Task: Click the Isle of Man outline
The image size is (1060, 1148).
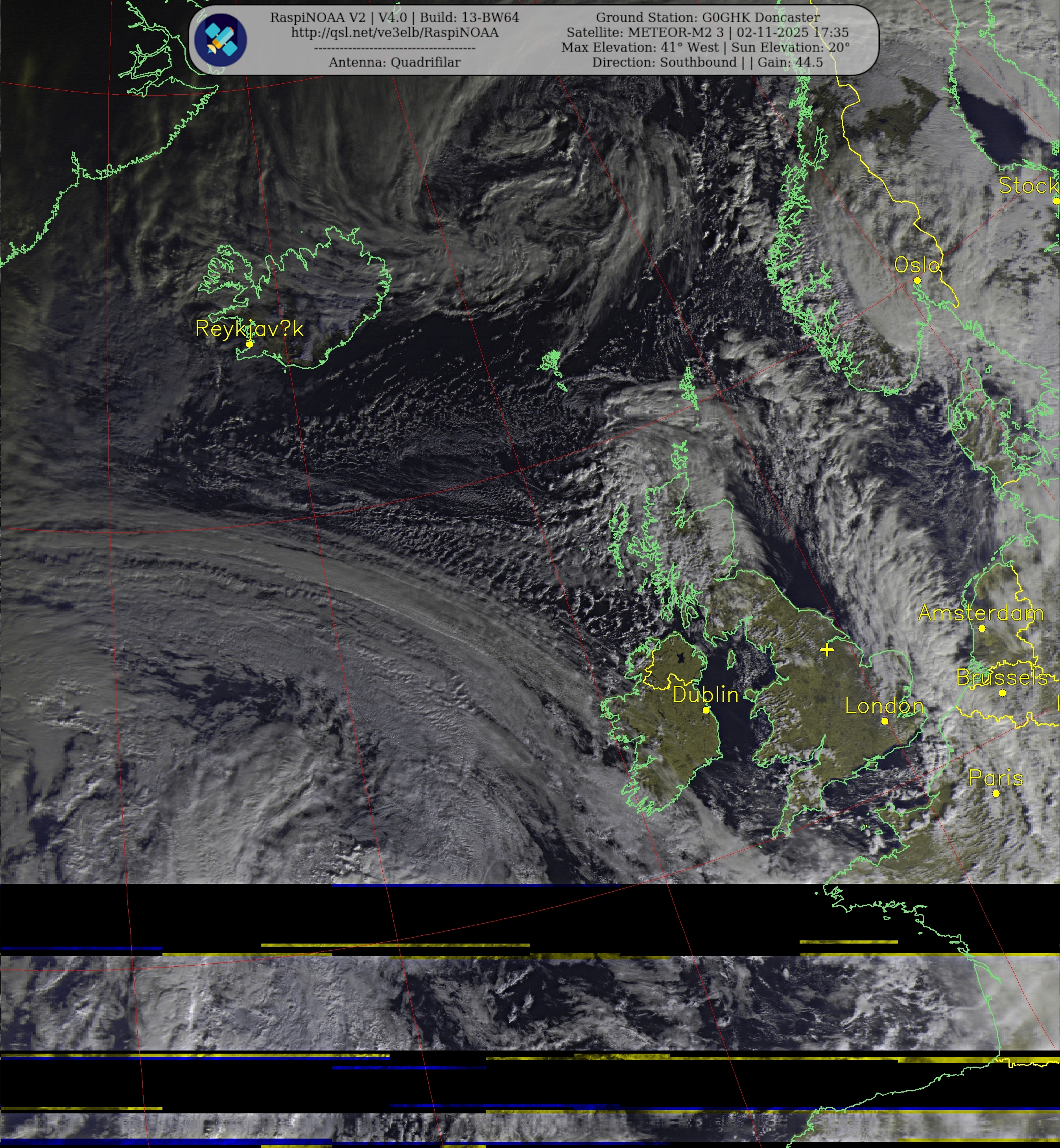Action: 731,659
